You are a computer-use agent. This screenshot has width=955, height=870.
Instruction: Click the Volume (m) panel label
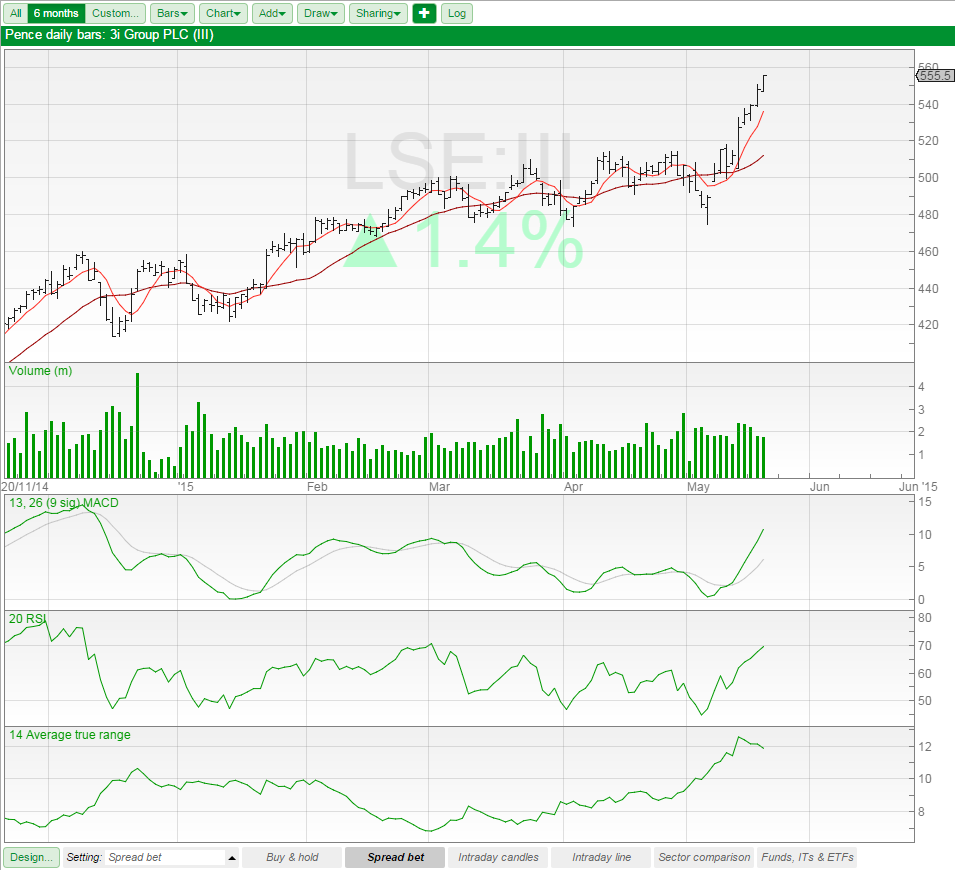pos(40,370)
